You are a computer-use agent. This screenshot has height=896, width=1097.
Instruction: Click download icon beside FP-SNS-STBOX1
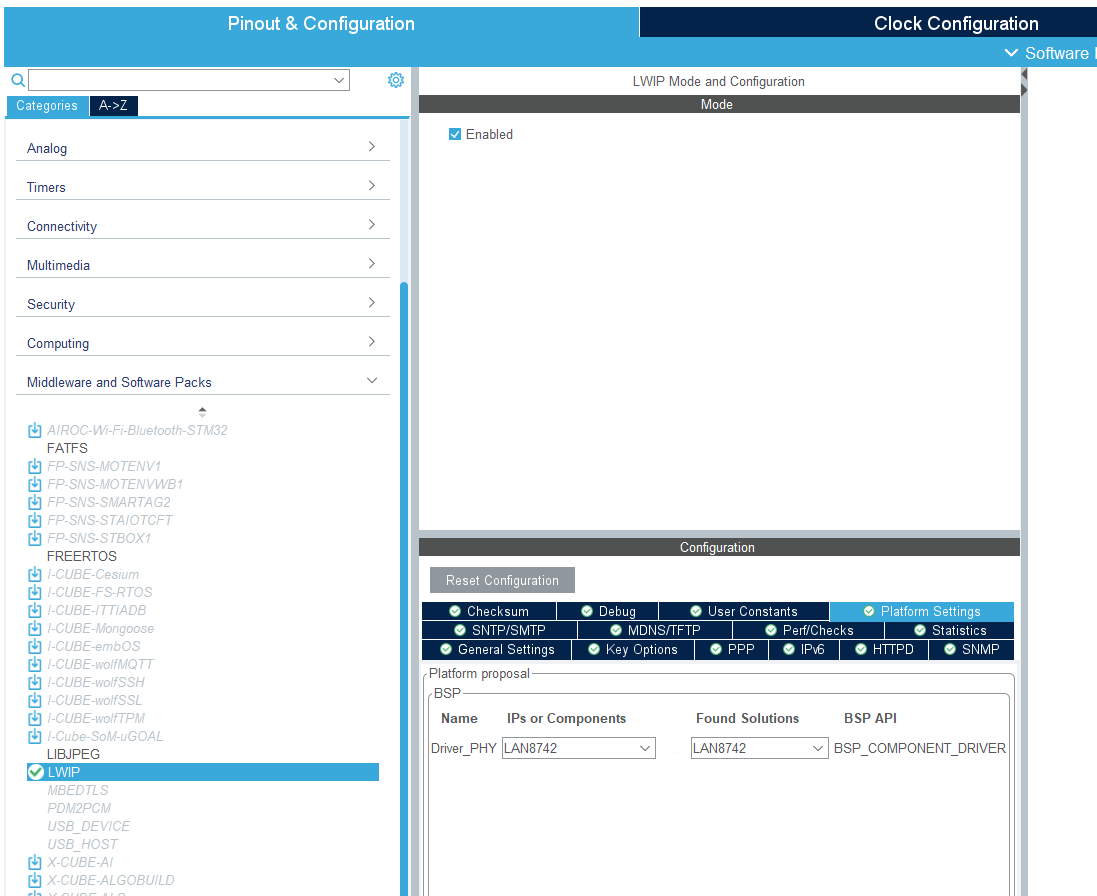pyautogui.click(x=35, y=539)
